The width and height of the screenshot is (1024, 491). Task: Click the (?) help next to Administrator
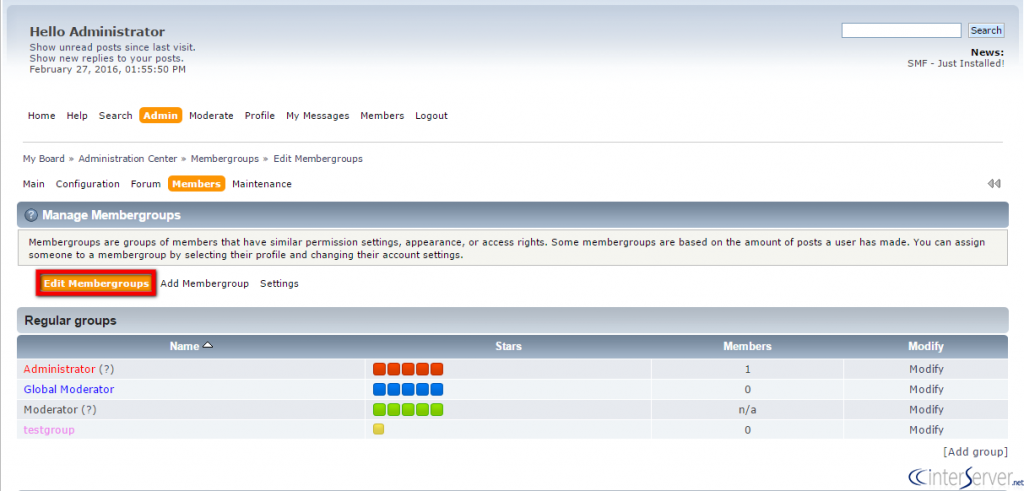[106, 369]
